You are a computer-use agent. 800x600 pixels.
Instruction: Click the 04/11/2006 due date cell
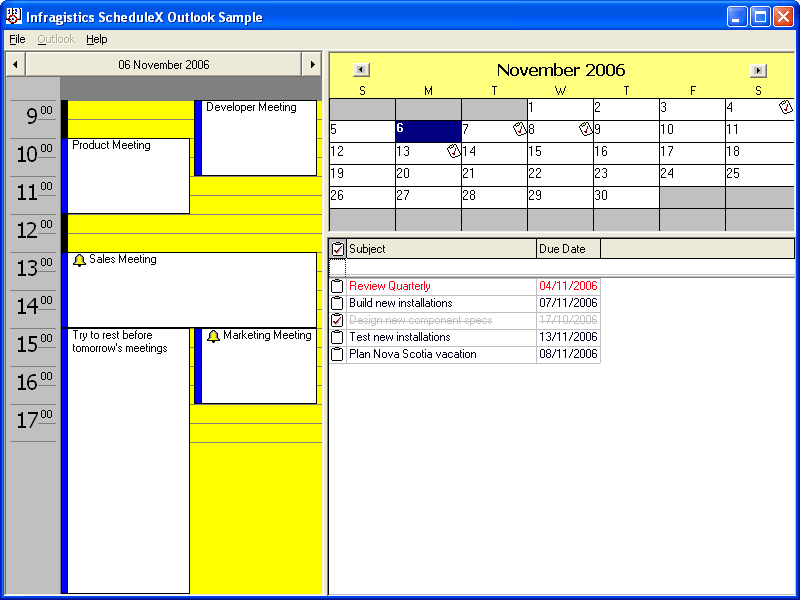click(568, 286)
